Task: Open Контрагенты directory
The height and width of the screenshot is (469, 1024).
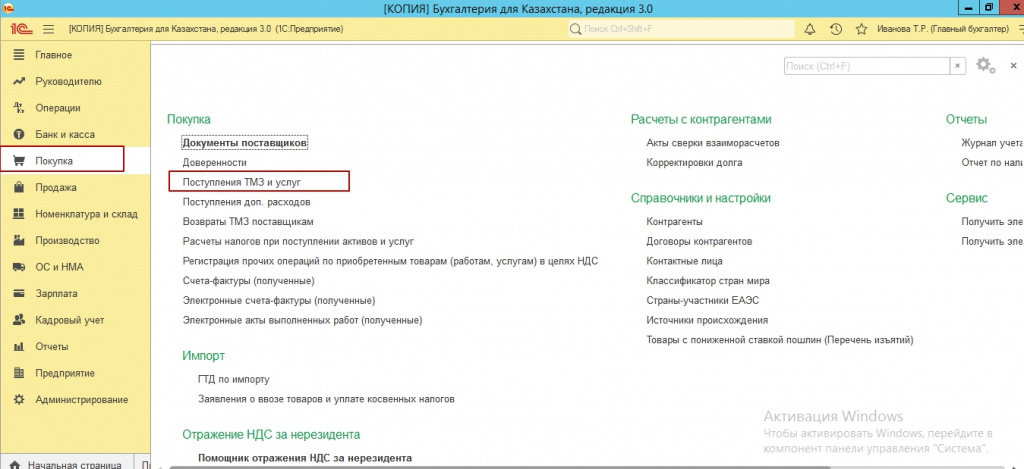Action: 674,221
